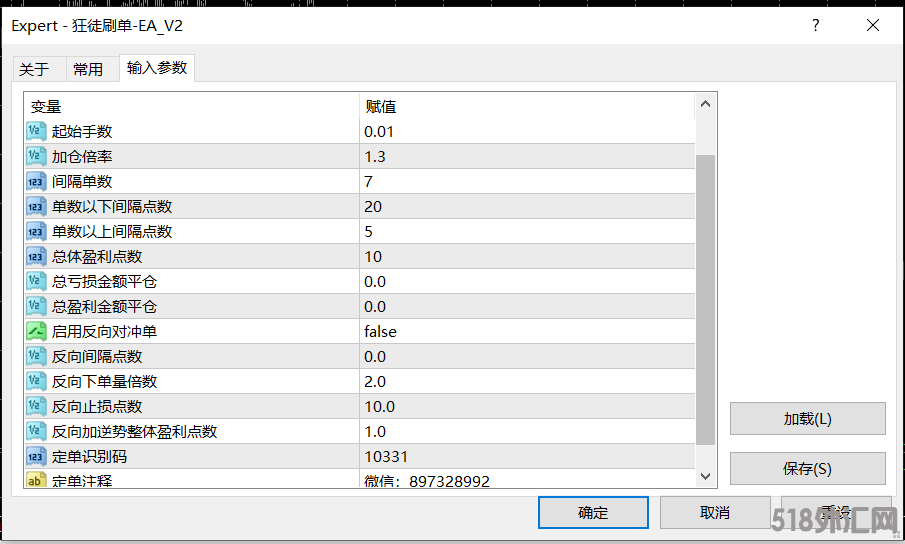The width and height of the screenshot is (905, 544).
Task: Select the 单数以上间隔点数 value 5
Action: click(x=368, y=231)
